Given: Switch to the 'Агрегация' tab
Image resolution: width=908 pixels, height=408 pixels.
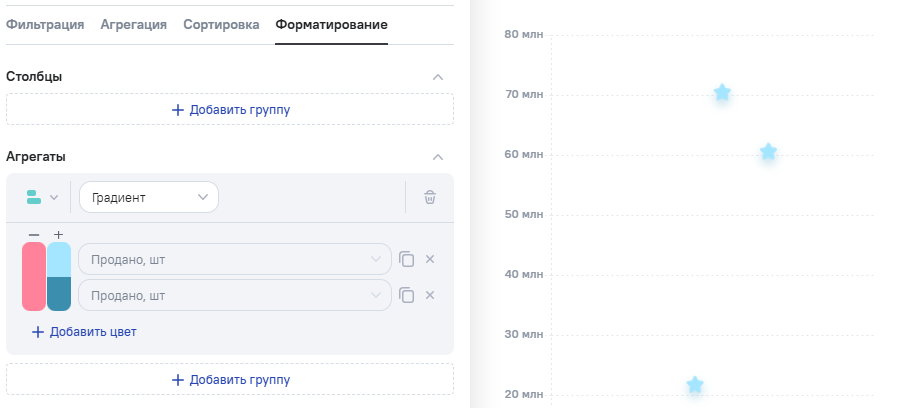Looking at the screenshot, I should pos(133,24).
